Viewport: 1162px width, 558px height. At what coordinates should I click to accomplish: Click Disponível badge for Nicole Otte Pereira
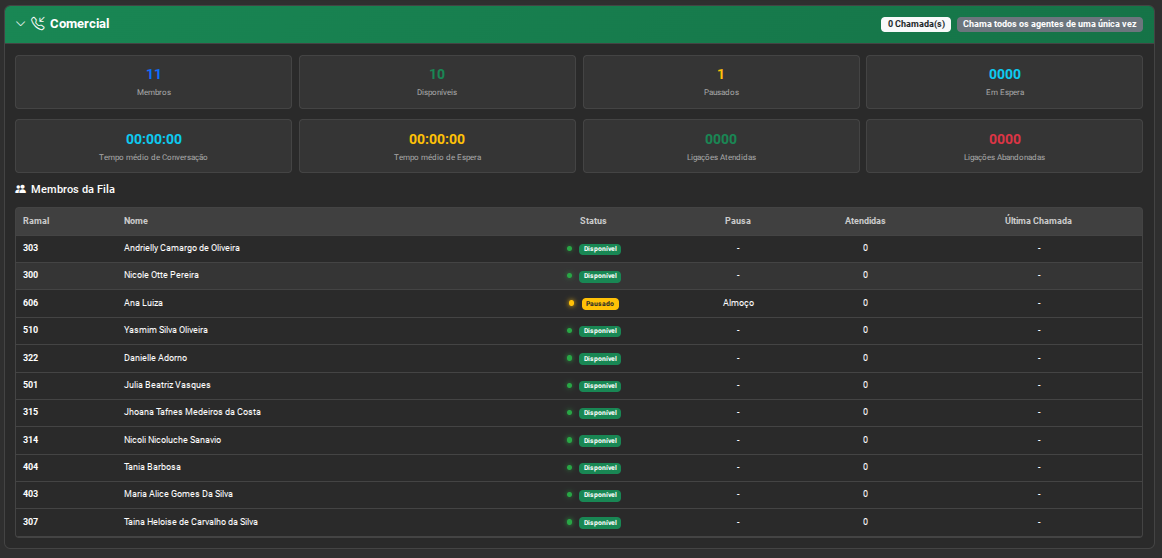600,276
